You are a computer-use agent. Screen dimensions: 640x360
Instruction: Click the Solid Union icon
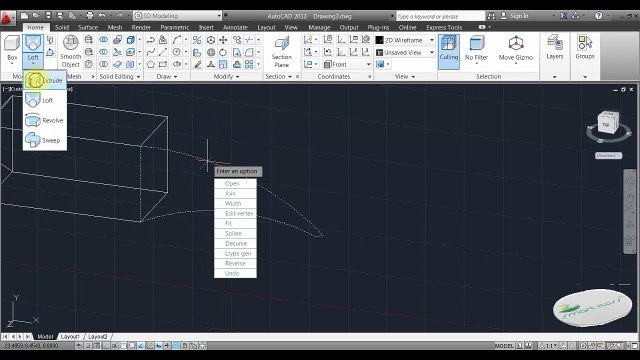pos(104,40)
